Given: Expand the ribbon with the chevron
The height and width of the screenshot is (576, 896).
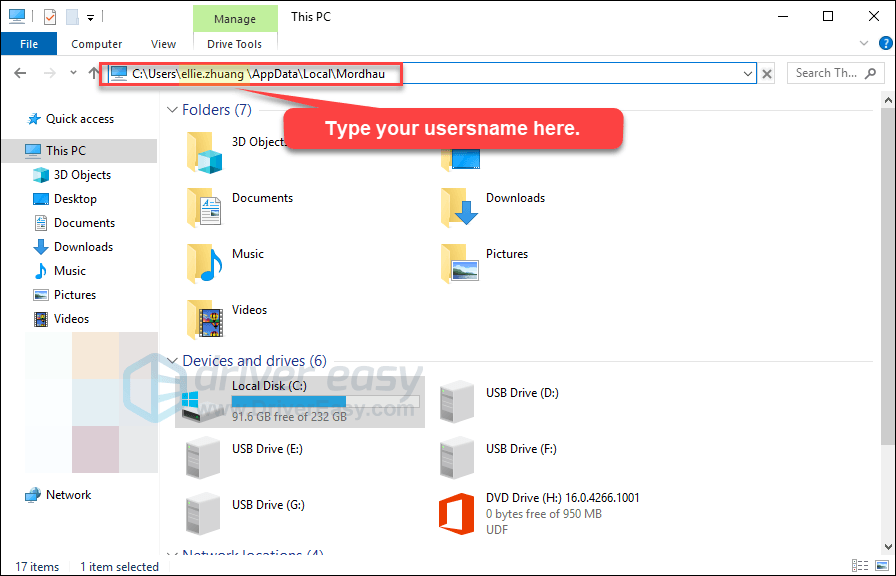Looking at the screenshot, I should click(x=864, y=43).
